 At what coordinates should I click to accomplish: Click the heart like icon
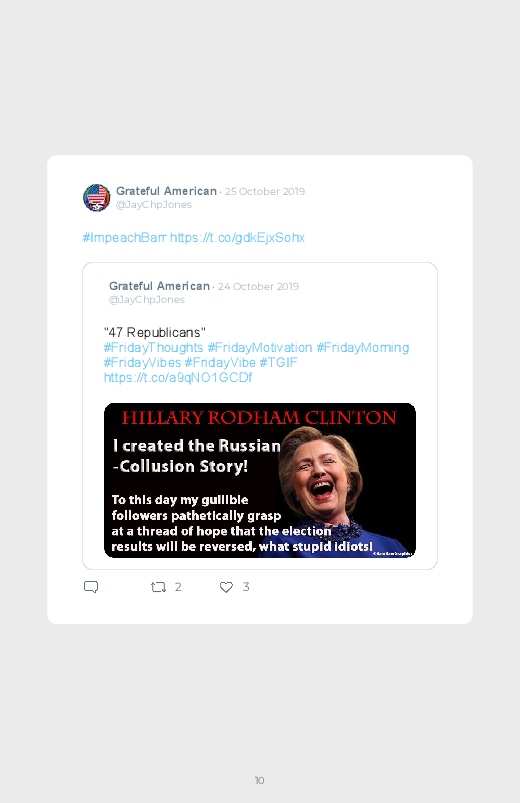coord(226,587)
